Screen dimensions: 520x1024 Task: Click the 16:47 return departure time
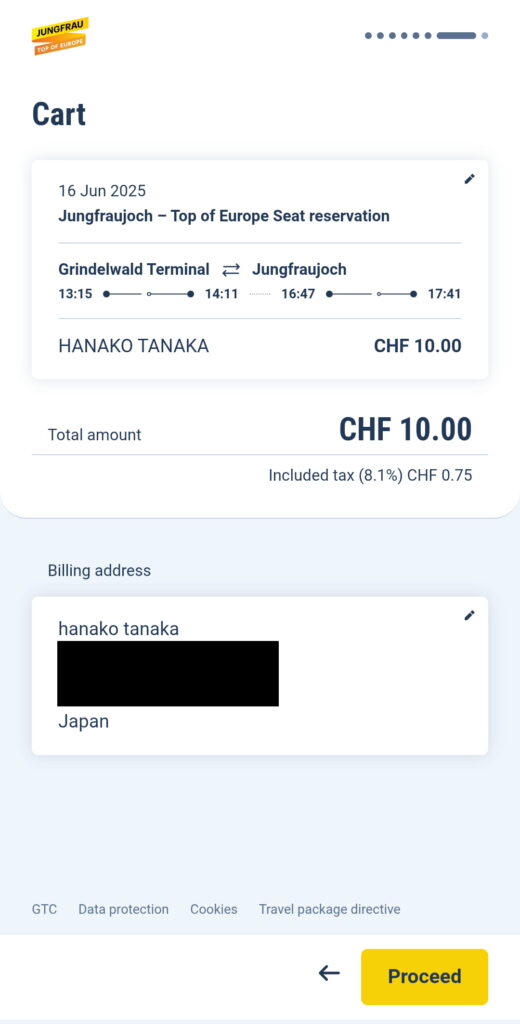click(x=299, y=294)
